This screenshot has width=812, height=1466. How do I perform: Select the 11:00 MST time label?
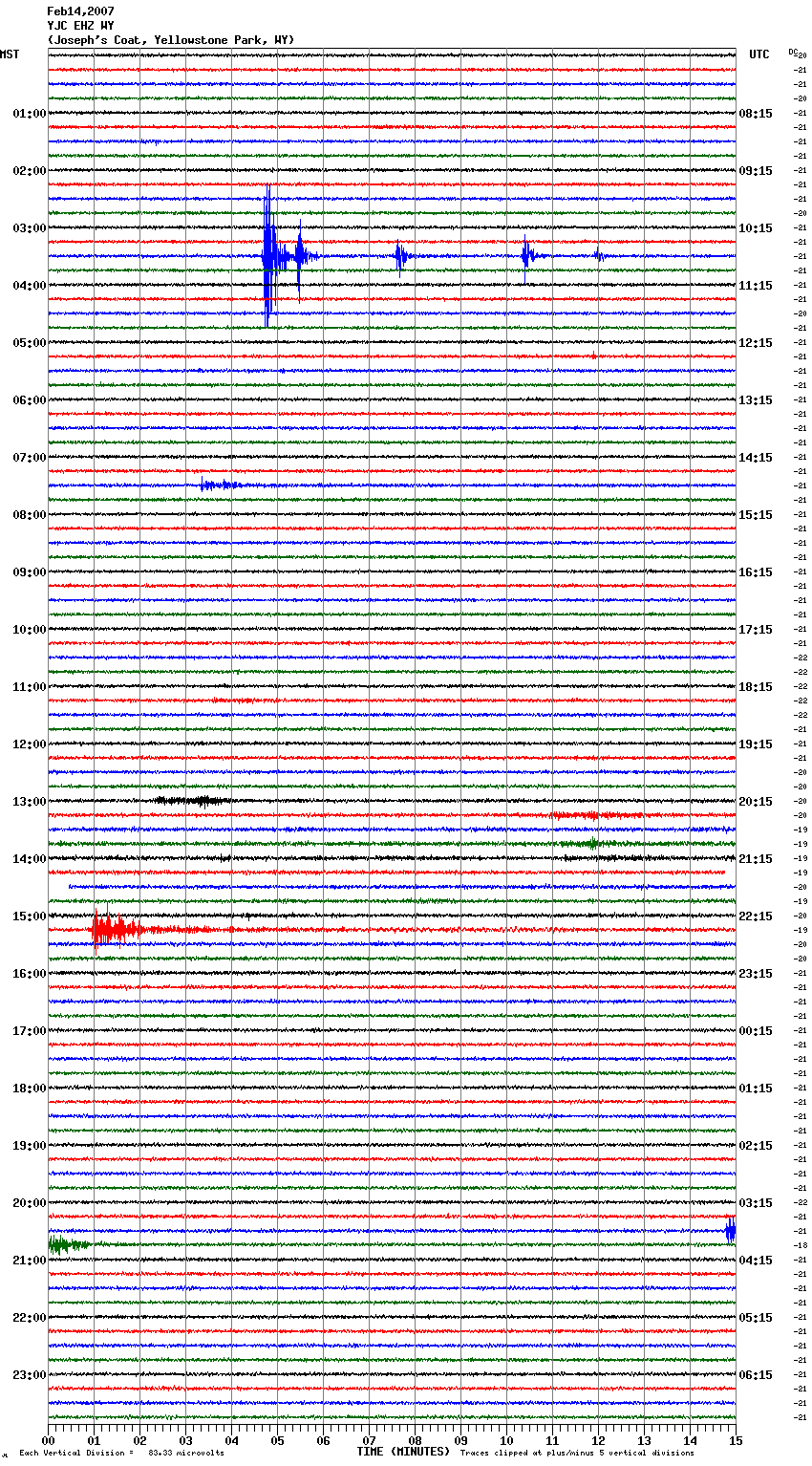(29, 687)
